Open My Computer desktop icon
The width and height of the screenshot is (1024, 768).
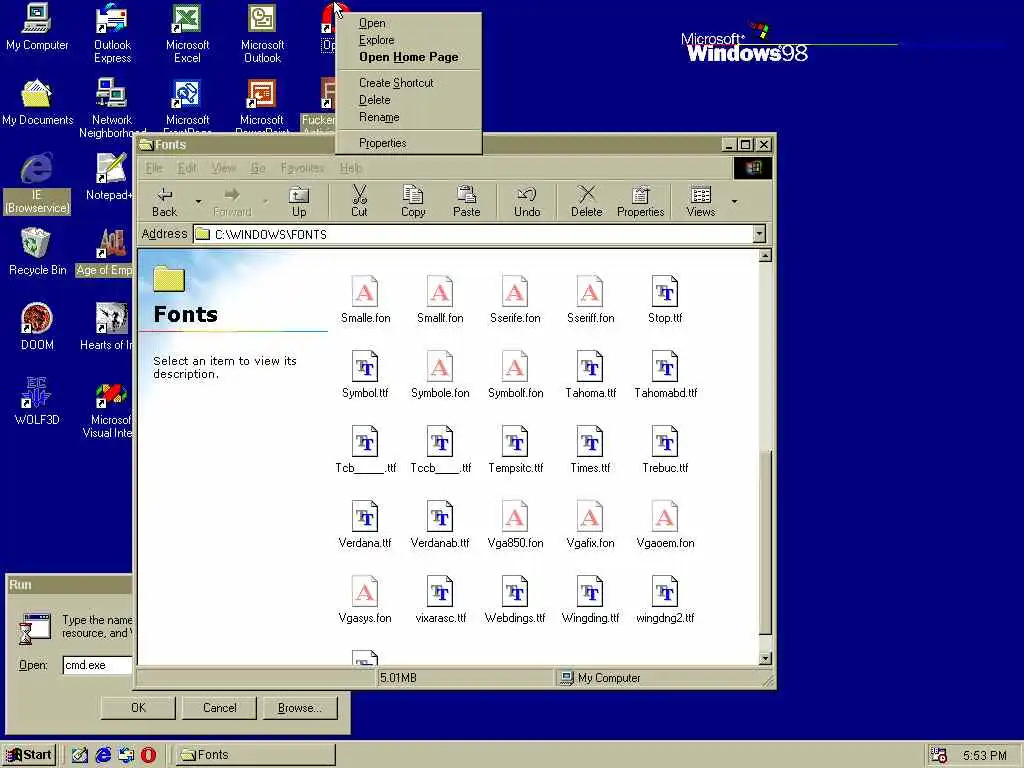(37, 27)
